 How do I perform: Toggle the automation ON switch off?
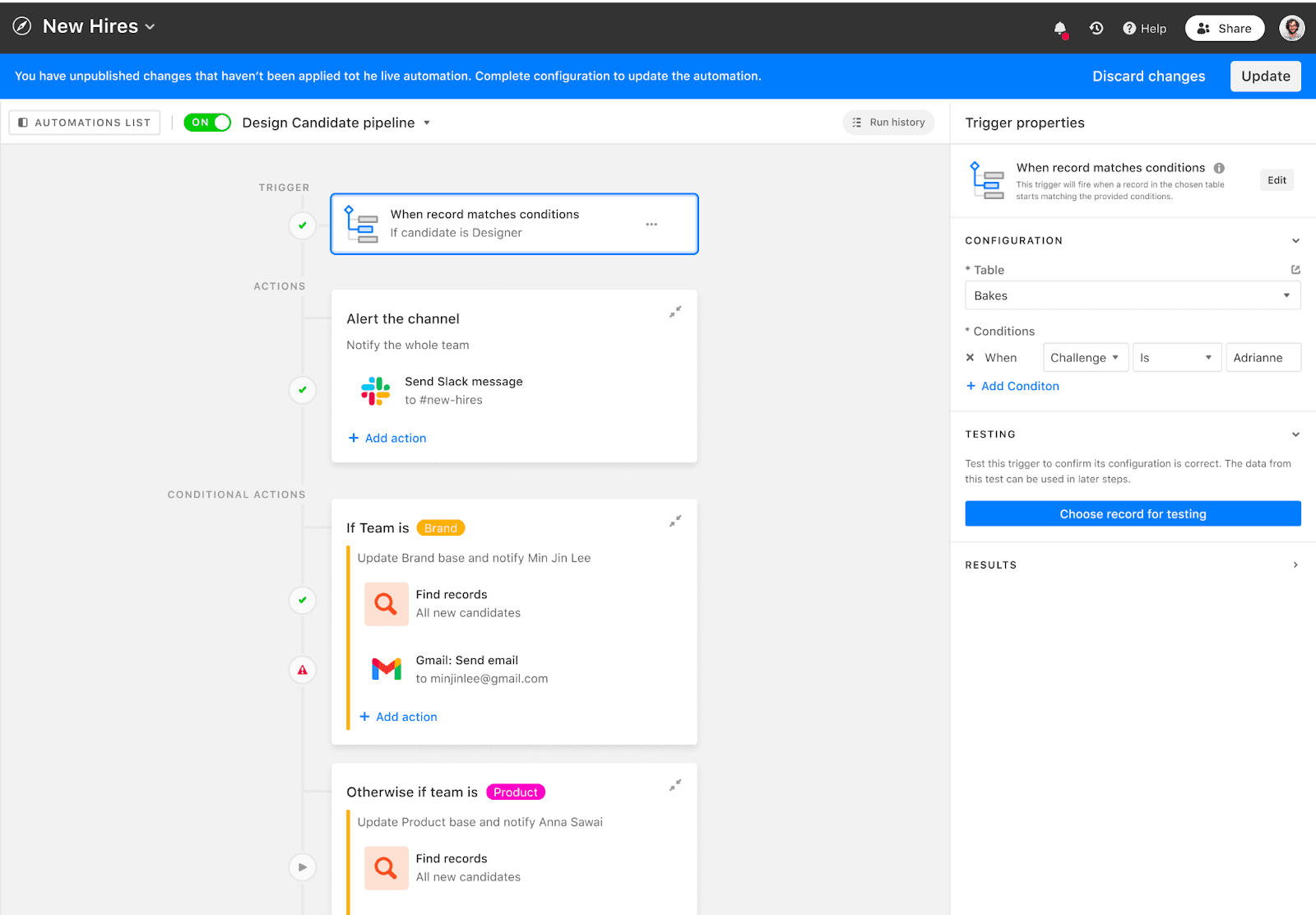pyautogui.click(x=207, y=123)
